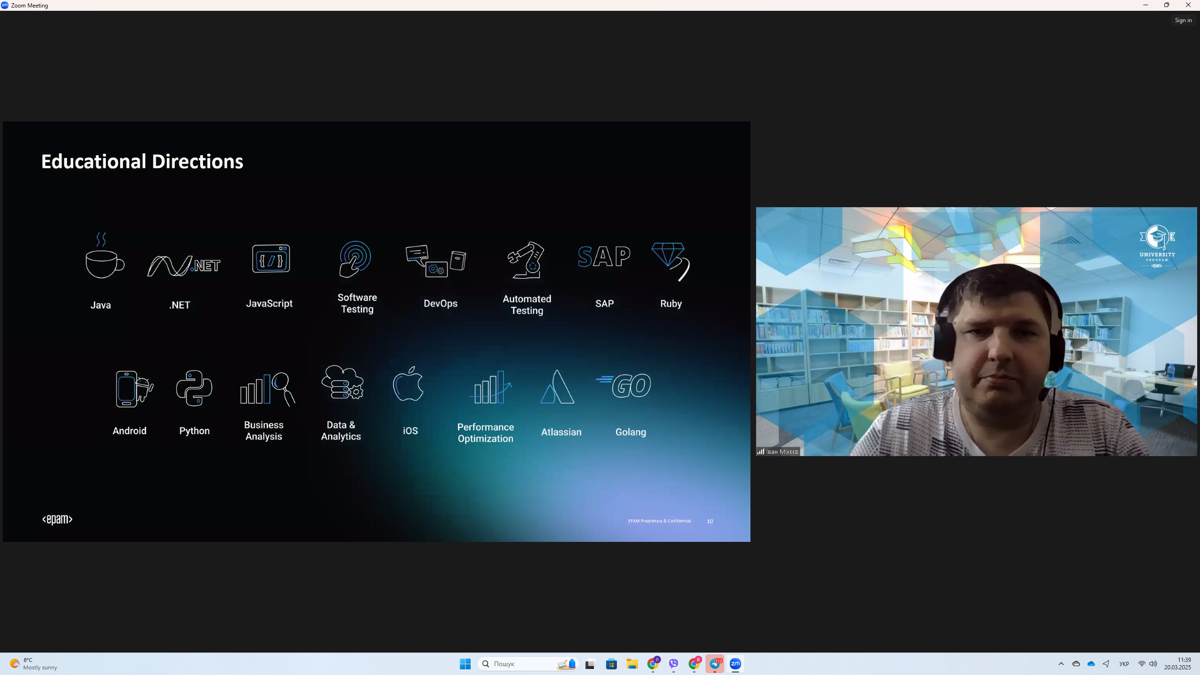Open the volume speaker tray icon

[1153, 664]
